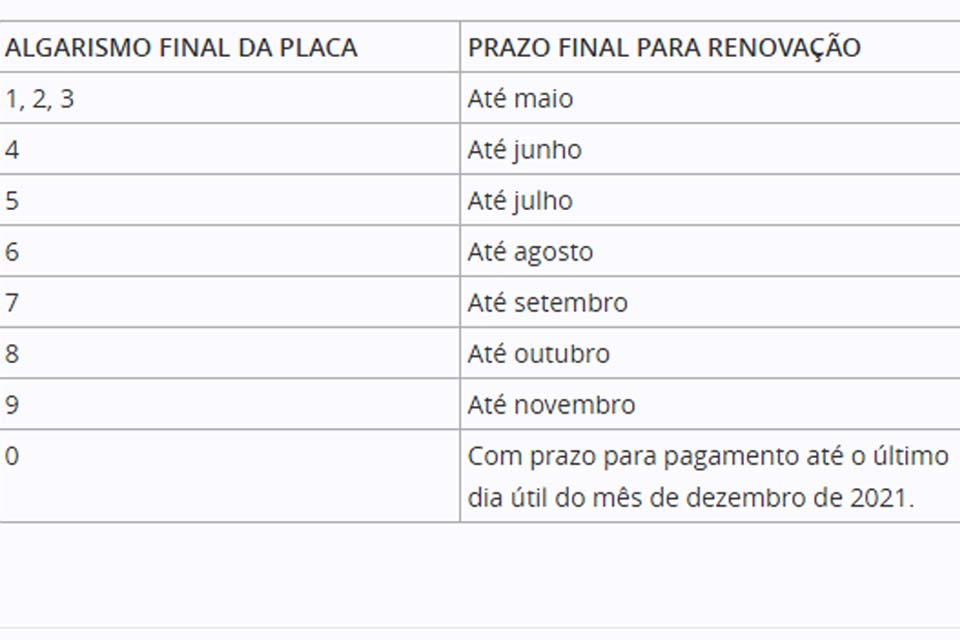This screenshot has width=960, height=640.
Task: Select the plate digit '6' cell
Action: click(12, 252)
